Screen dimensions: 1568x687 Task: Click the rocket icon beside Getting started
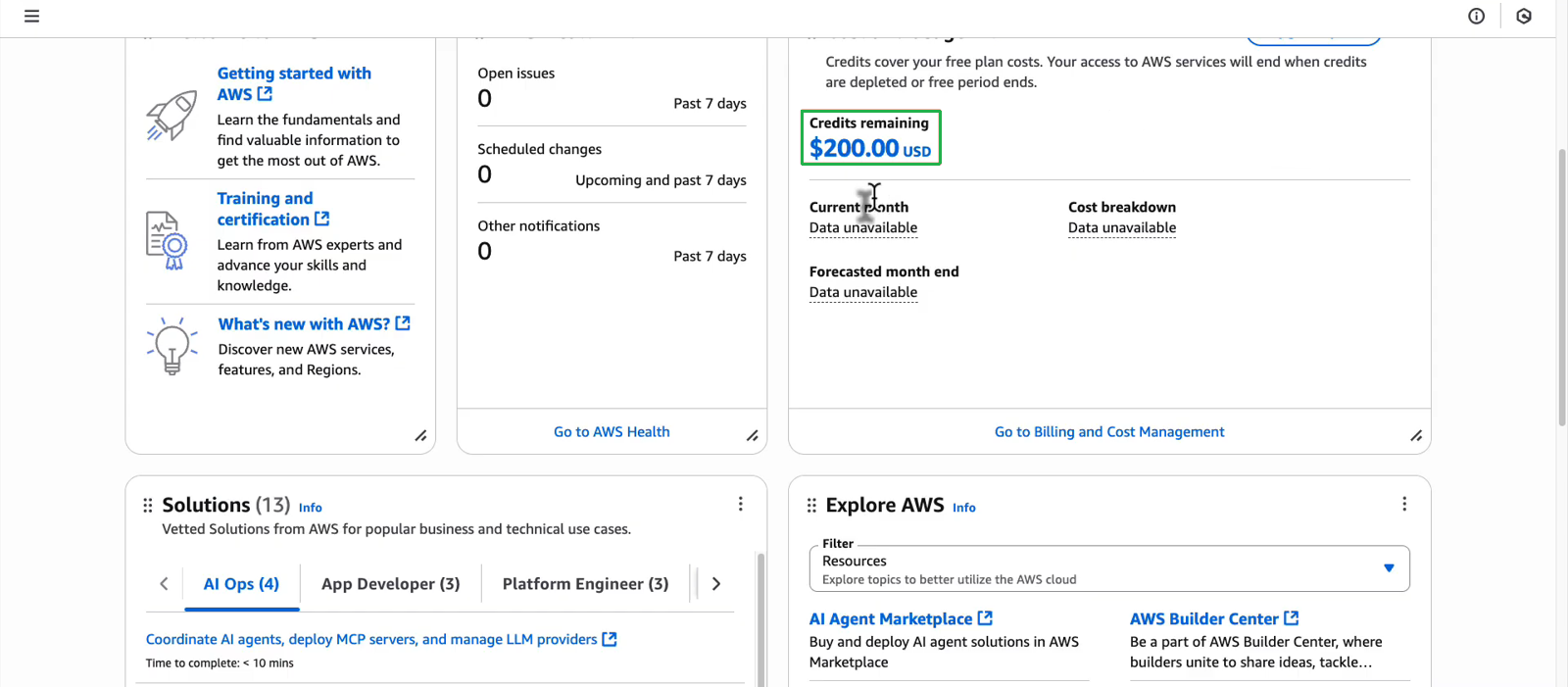click(171, 117)
